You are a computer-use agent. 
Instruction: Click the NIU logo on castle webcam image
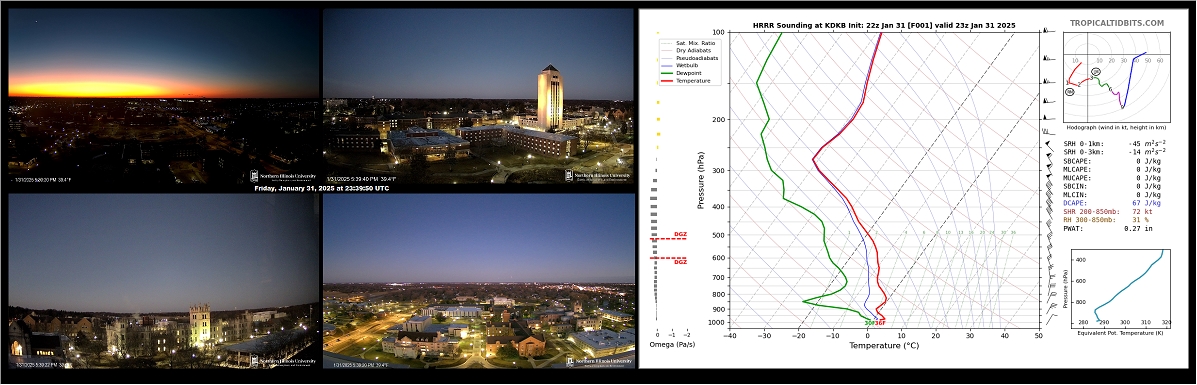283,360
